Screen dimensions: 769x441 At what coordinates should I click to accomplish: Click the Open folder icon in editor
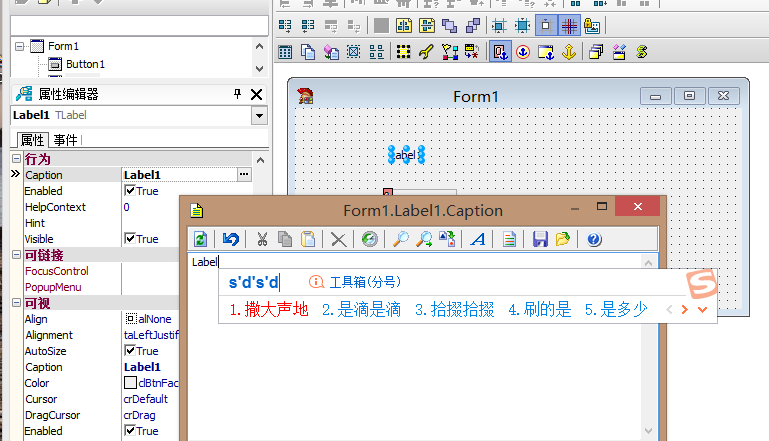pos(563,239)
